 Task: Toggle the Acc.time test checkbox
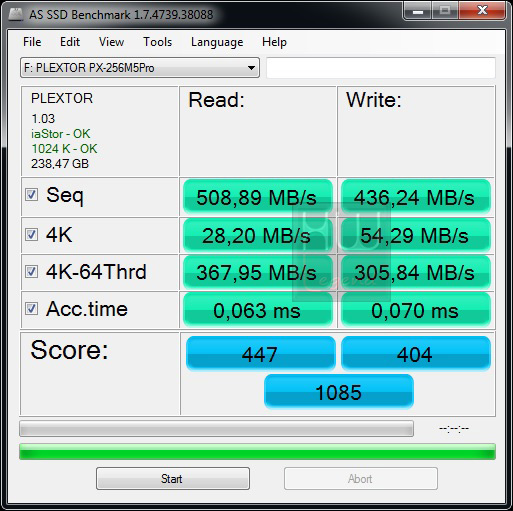coord(31,309)
